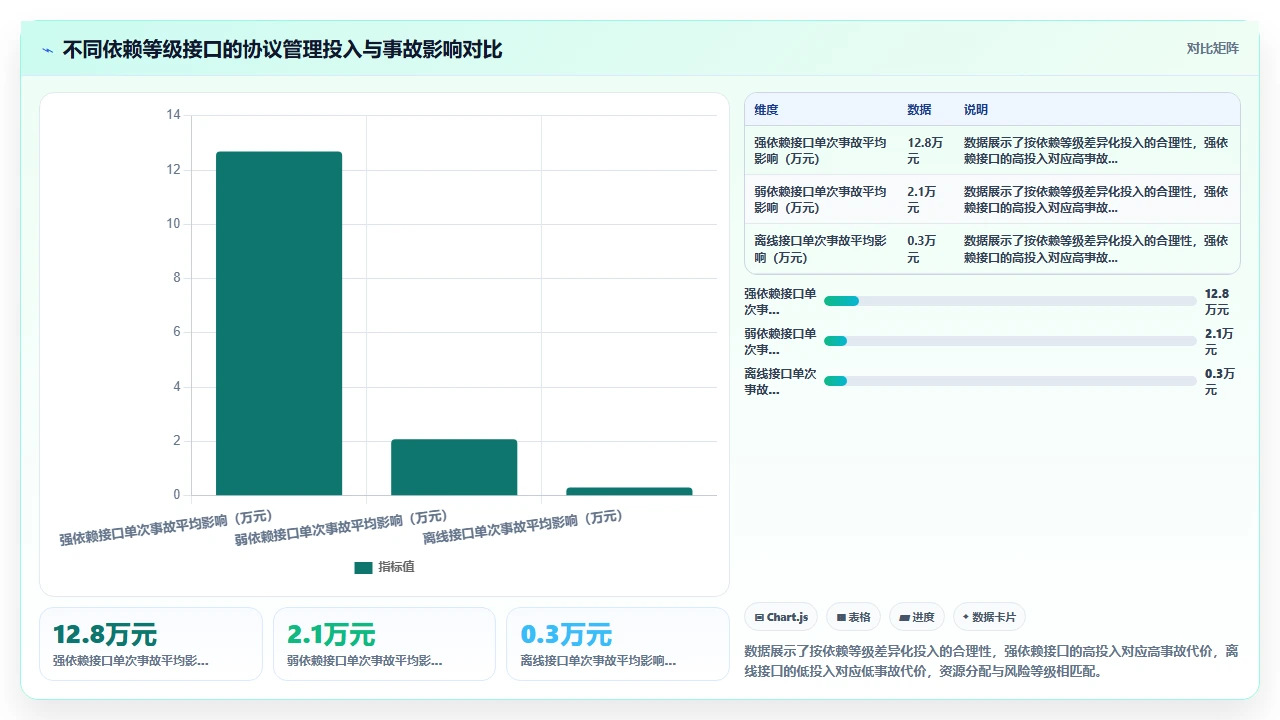
Task: Open the 0.3万元 stat card
Action: point(618,644)
